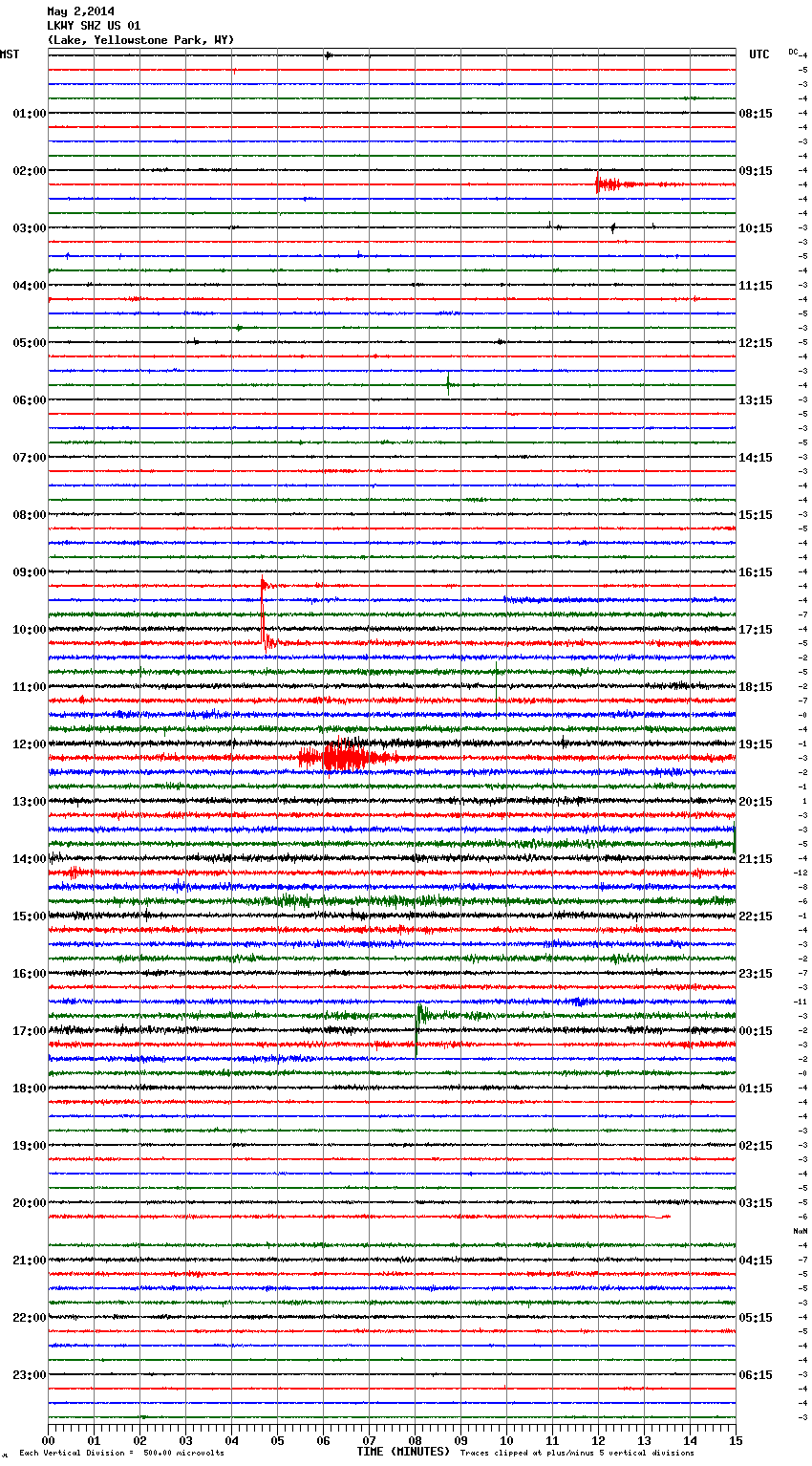Click the traces clipped footer note
Image resolution: width=812 pixels, height=1466 pixels.
tap(577, 1454)
